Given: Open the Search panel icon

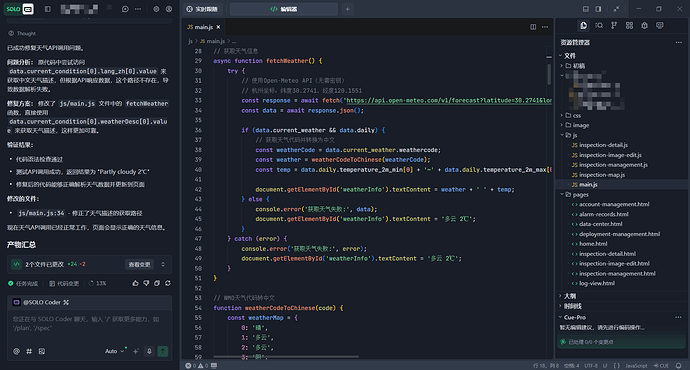Looking at the screenshot, I should pyautogui.click(x=599, y=26).
